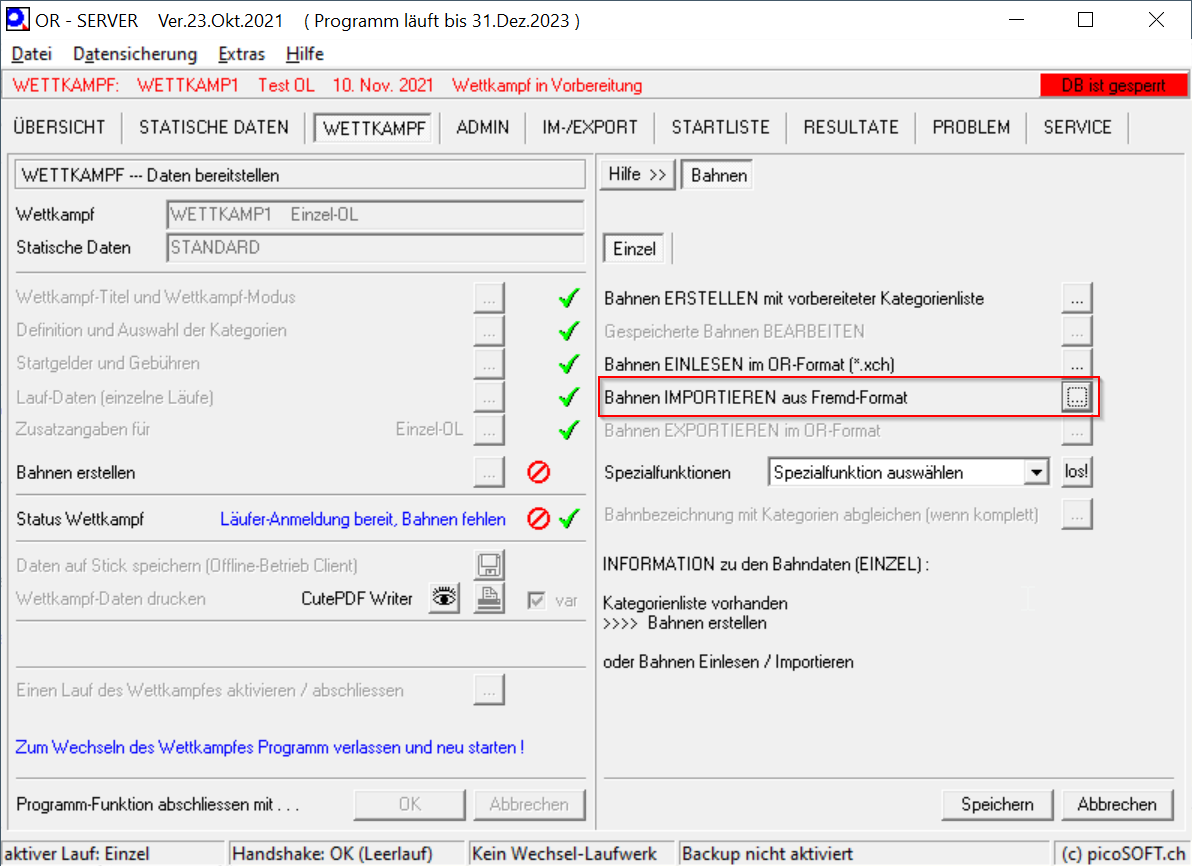Select the Einzel sub-tab
Screen dimensions: 1192x866
click(634, 249)
